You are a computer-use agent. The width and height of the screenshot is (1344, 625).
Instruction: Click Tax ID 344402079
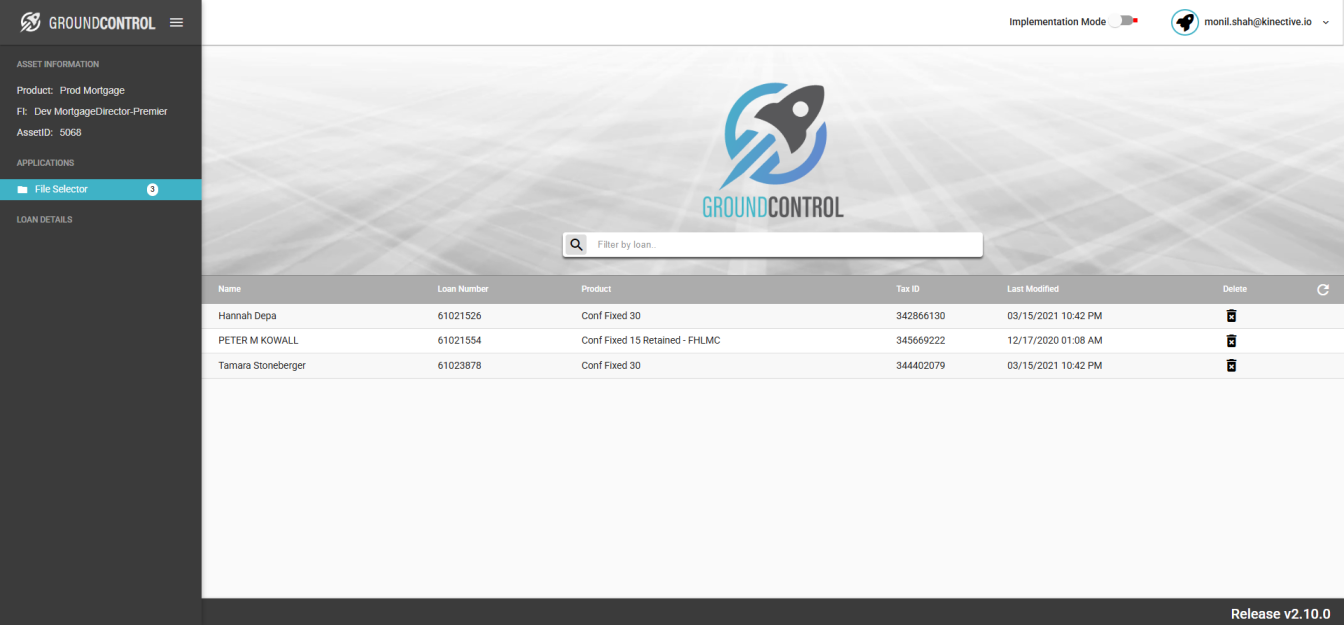pyautogui.click(x=921, y=366)
